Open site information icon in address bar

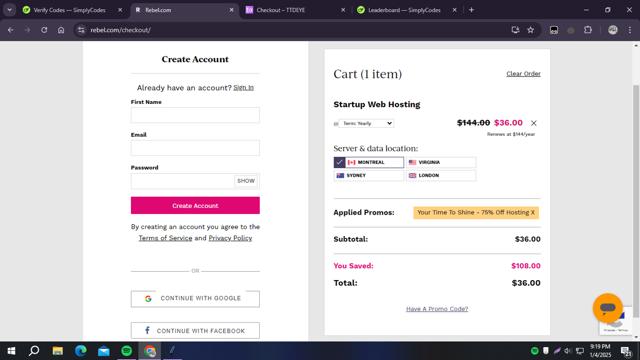(81, 30)
